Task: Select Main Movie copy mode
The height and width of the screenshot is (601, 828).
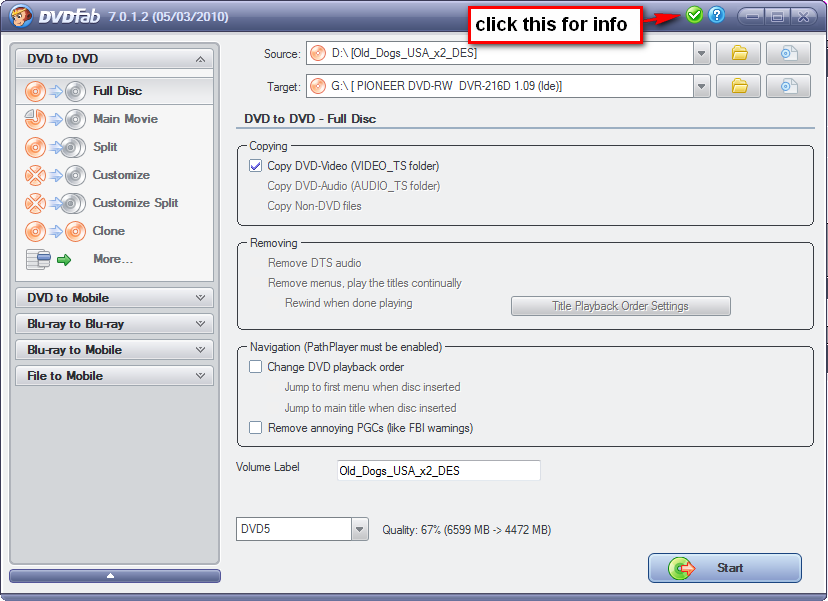Action: [x=115, y=119]
